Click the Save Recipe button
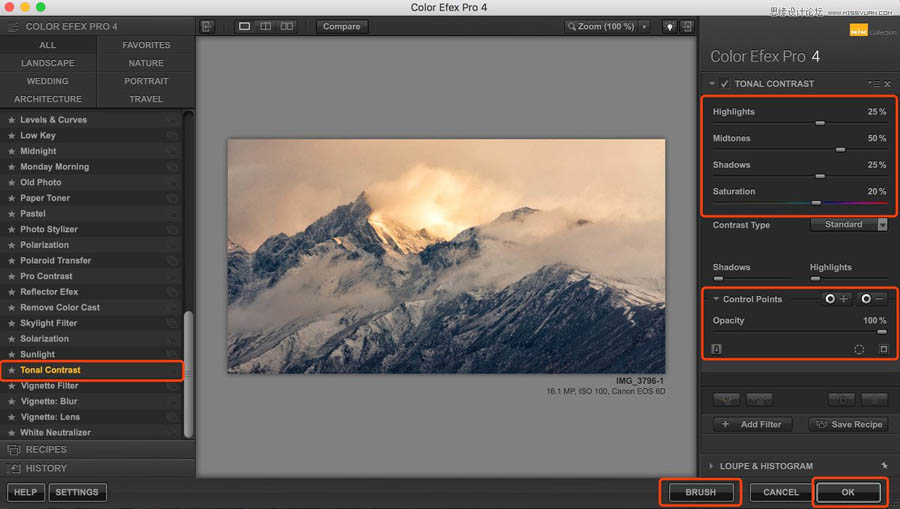The height and width of the screenshot is (509, 900). (x=848, y=424)
